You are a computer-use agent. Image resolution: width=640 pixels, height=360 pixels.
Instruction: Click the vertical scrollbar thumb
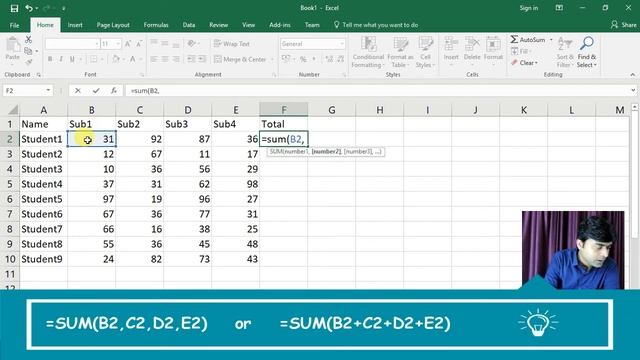click(635, 176)
